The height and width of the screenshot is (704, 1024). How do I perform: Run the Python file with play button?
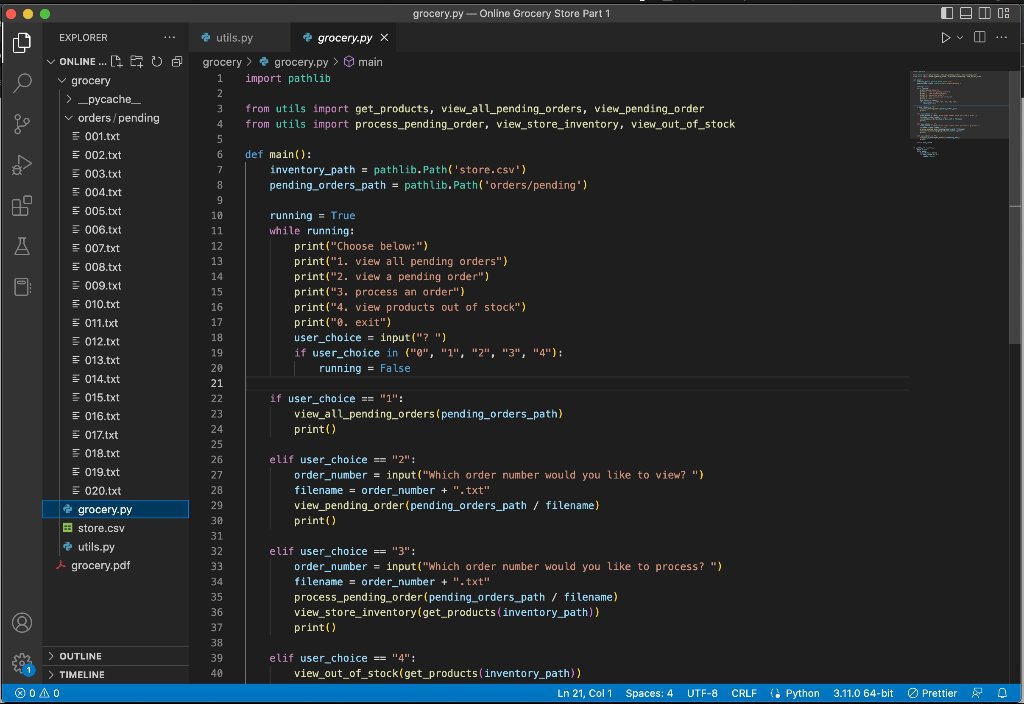point(946,38)
